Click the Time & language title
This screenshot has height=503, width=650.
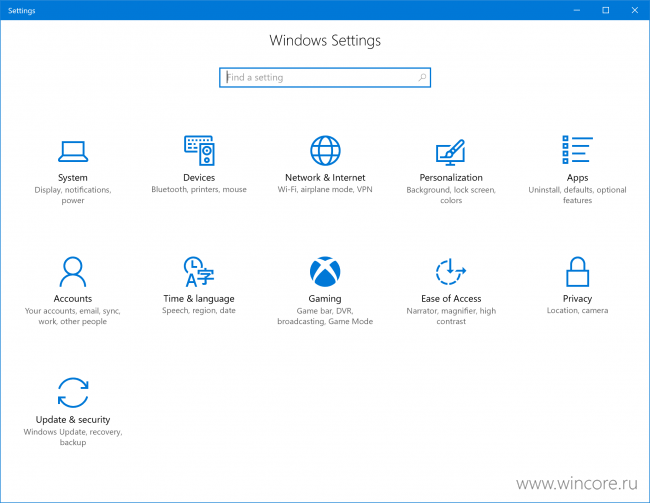click(199, 299)
